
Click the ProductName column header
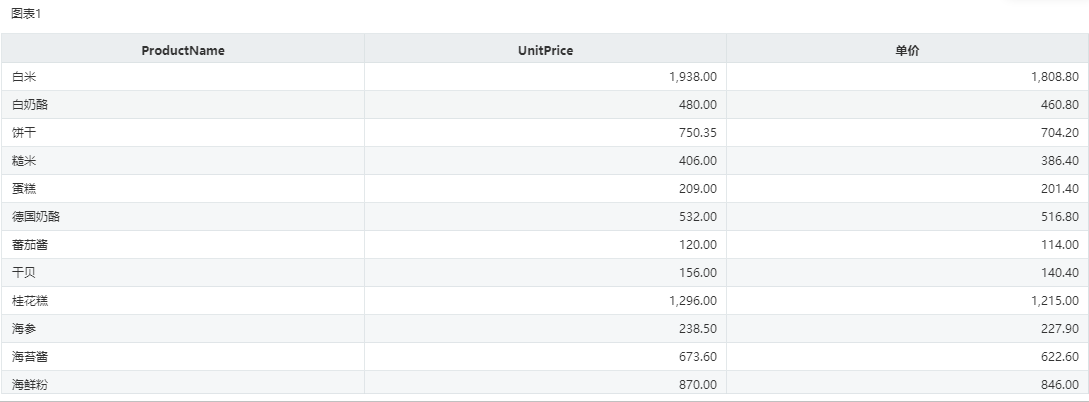183,50
